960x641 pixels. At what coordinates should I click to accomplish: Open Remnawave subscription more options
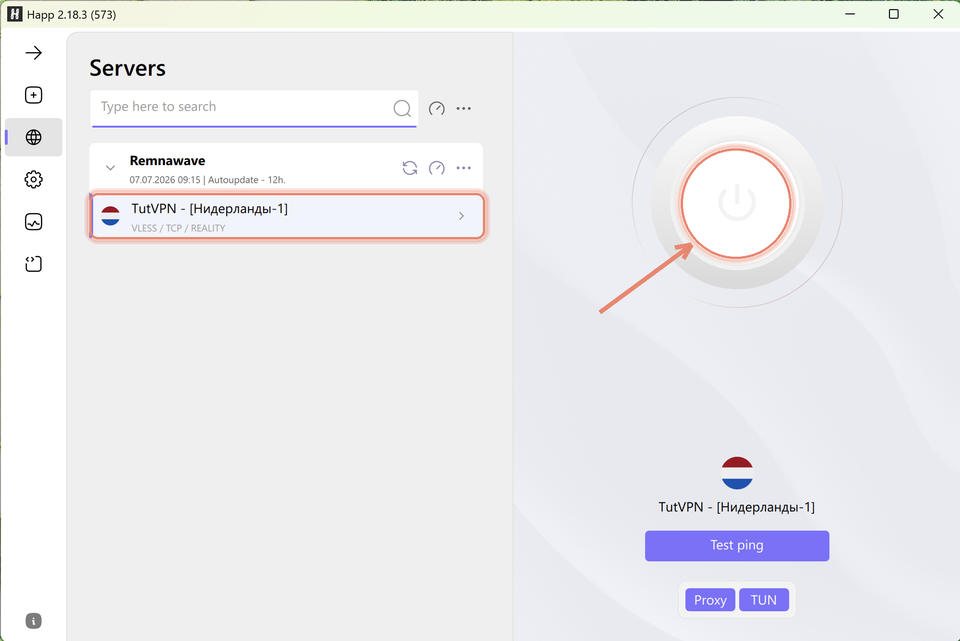click(463, 168)
